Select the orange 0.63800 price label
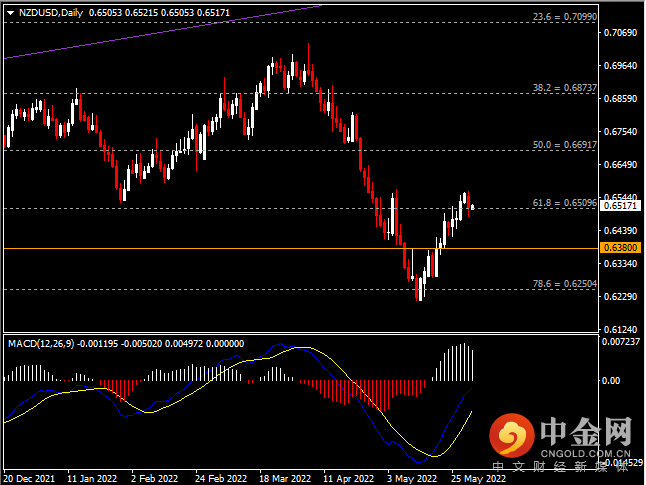The height and width of the screenshot is (485, 646). tap(621, 247)
